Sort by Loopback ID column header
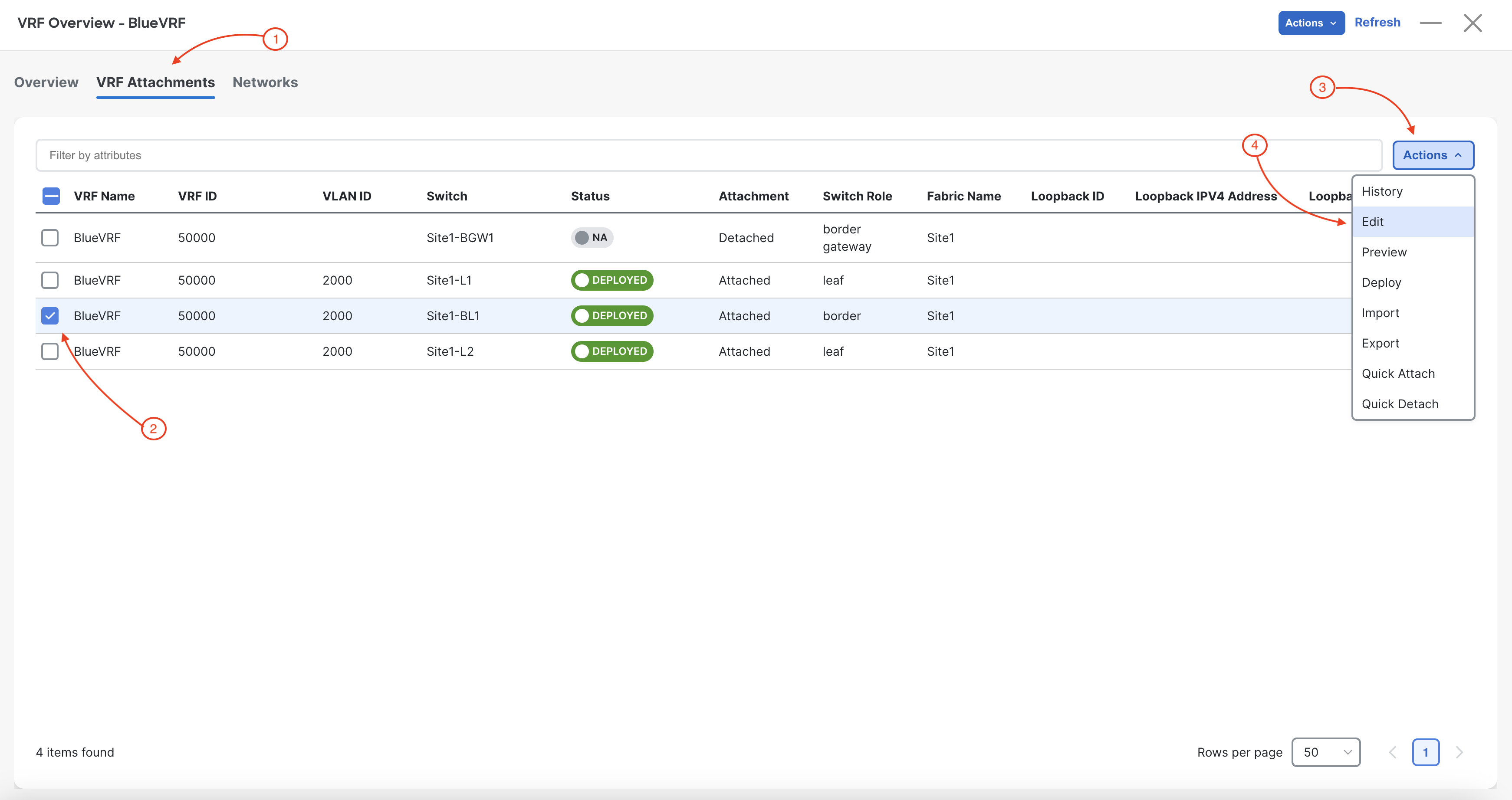 pyautogui.click(x=1067, y=196)
